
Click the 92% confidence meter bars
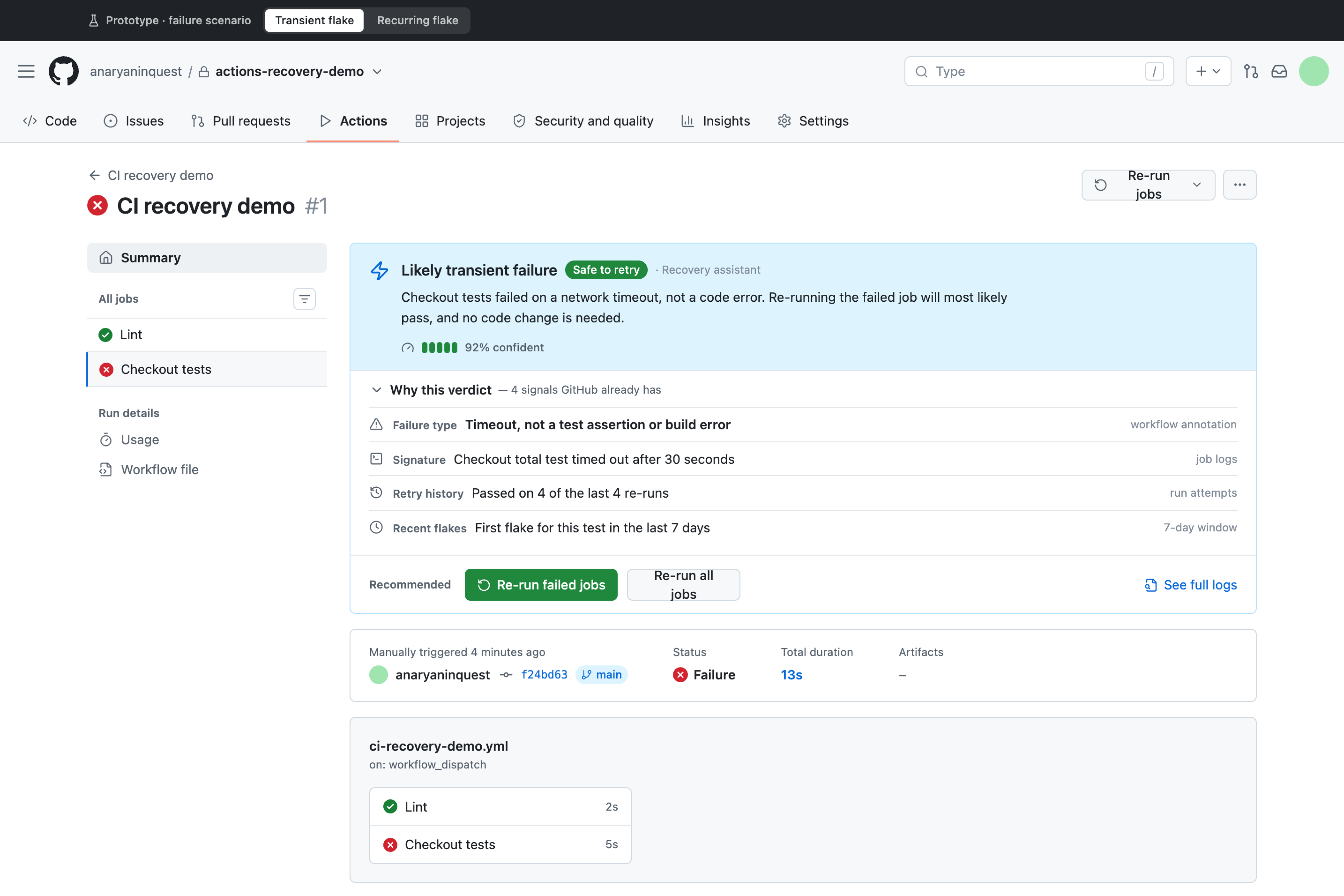point(439,348)
